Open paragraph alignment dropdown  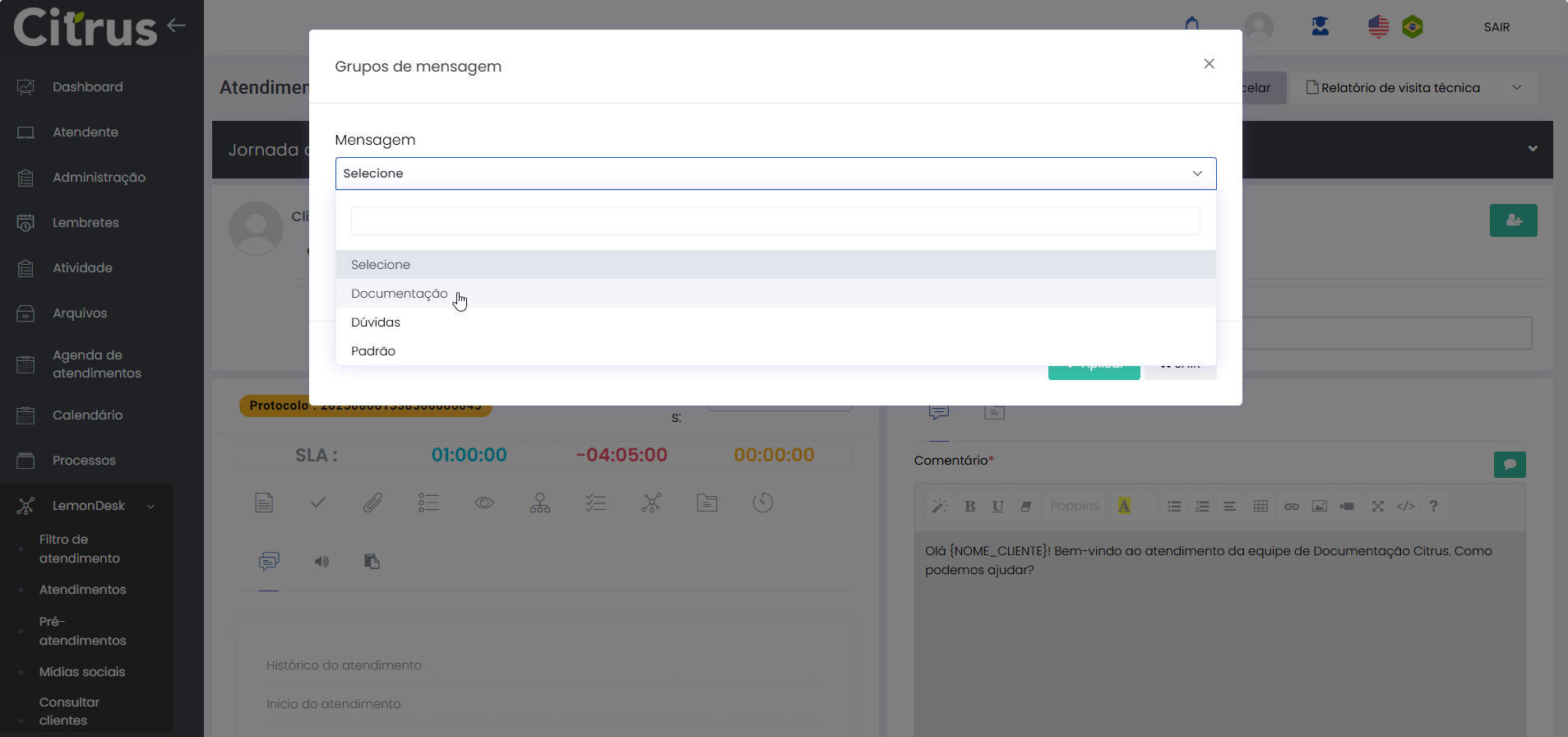1230,507
